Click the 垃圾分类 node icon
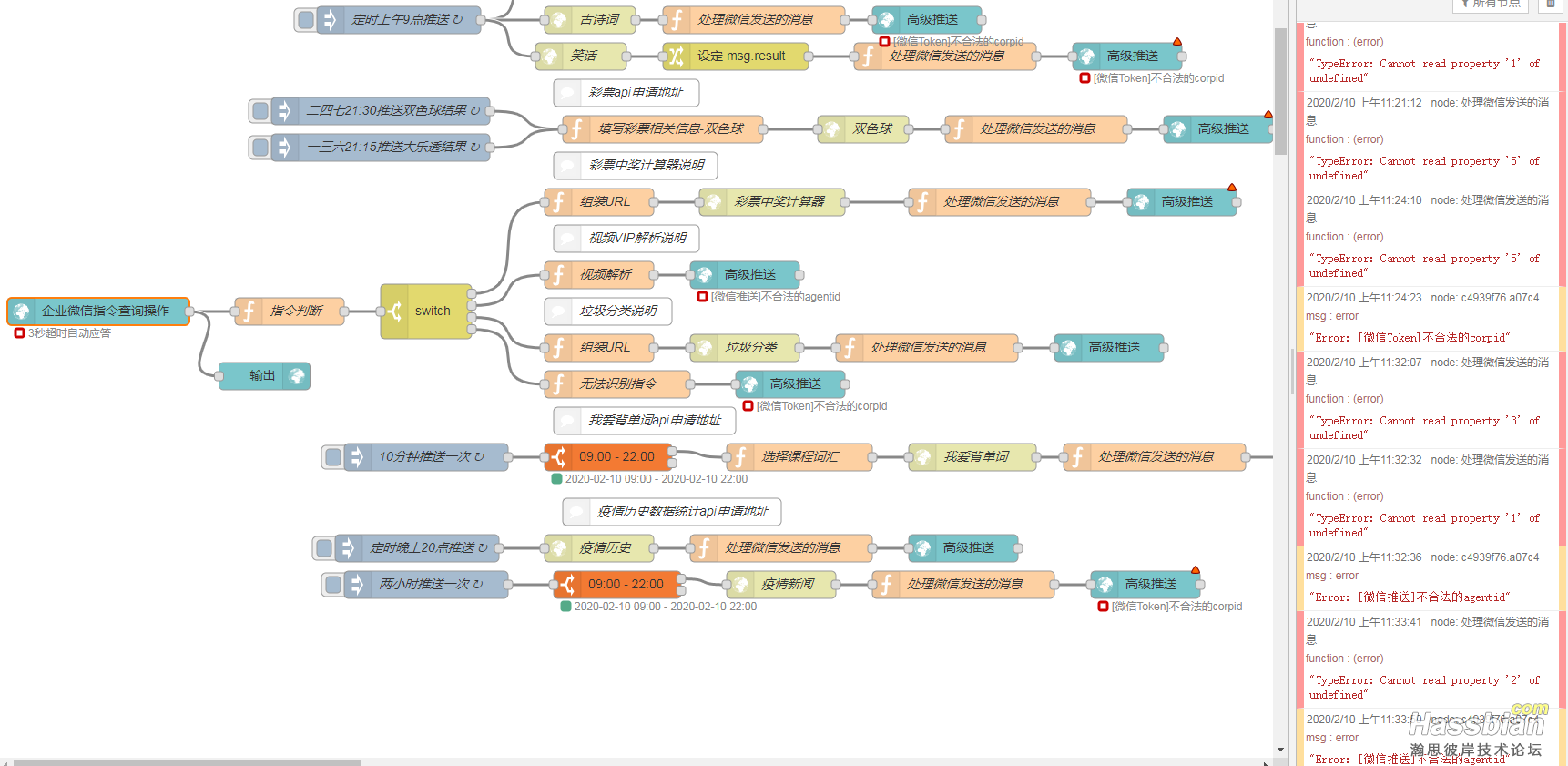Screen dimensions: 1568x766 point(704,347)
